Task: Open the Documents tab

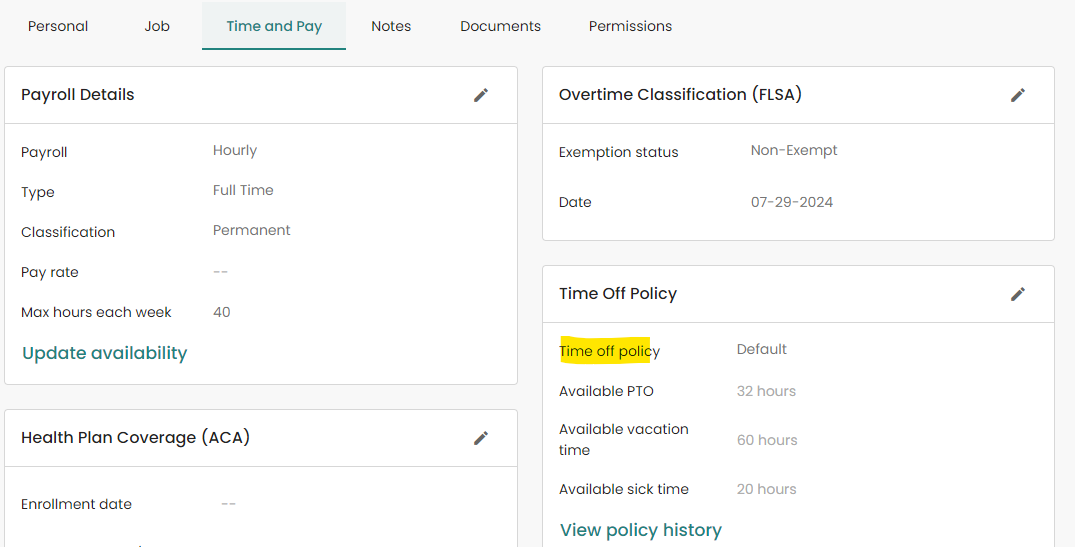Action: 500,26
